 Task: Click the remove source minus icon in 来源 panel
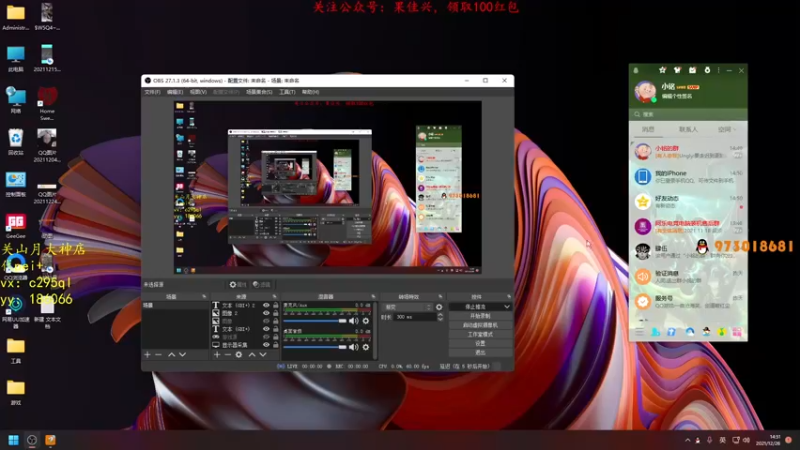(x=228, y=355)
